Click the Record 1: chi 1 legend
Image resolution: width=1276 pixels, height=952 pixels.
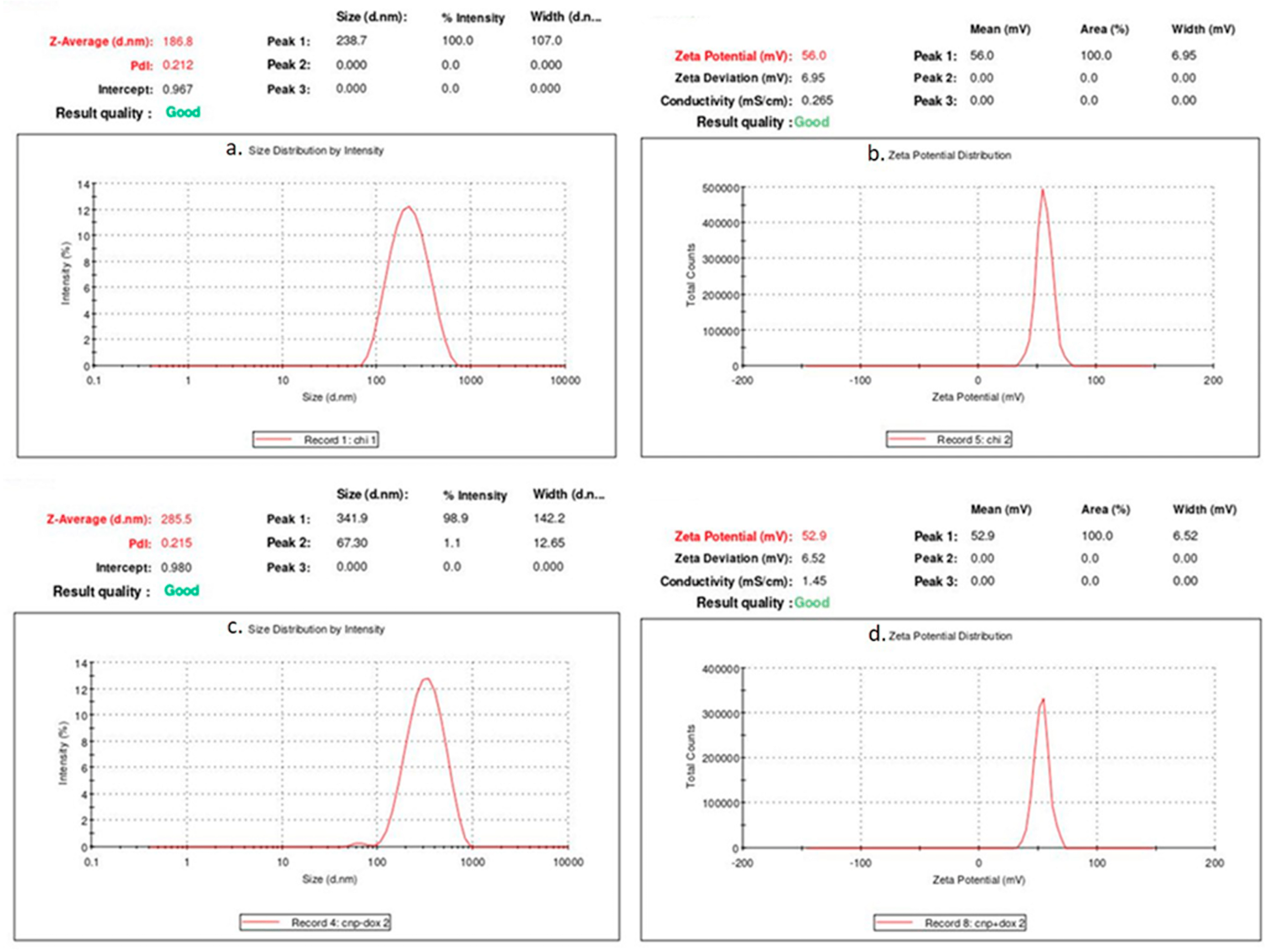tap(315, 440)
